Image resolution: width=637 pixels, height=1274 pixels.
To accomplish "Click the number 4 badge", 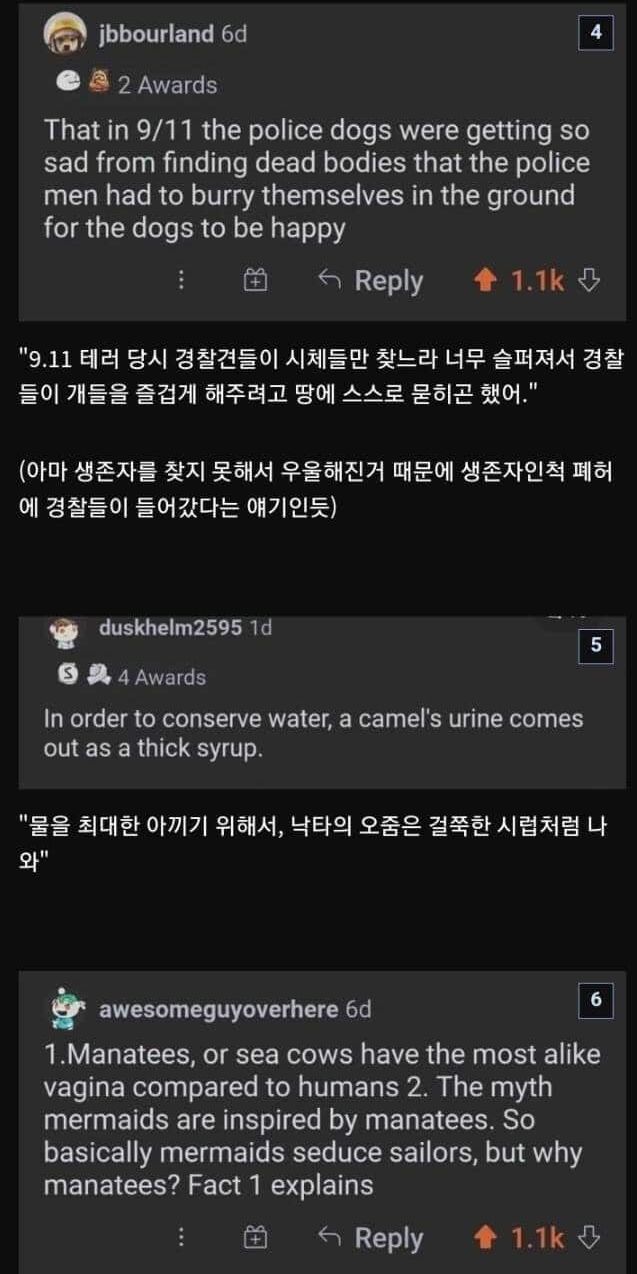I will [596, 33].
